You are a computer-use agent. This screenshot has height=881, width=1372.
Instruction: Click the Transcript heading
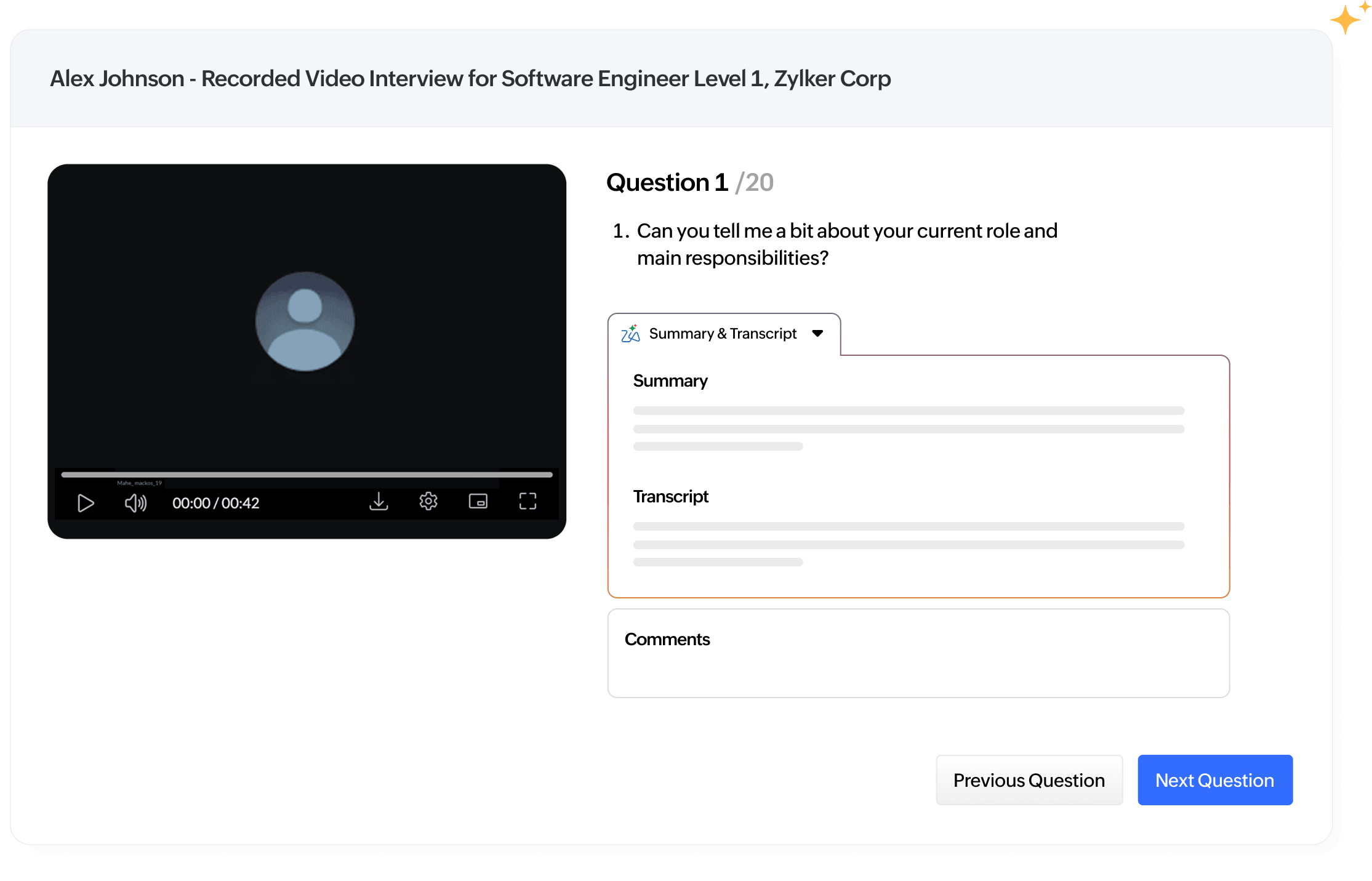point(671,497)
